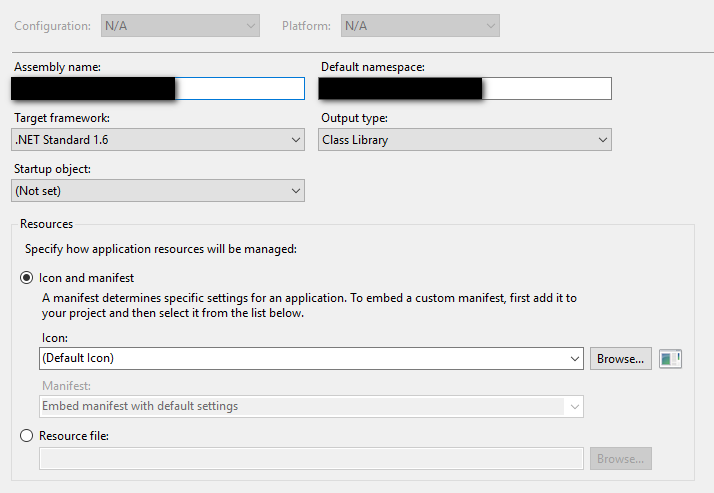Click into the Assembly name text field
The height and width of the screenshot is (493, 714).
[158, 89]
